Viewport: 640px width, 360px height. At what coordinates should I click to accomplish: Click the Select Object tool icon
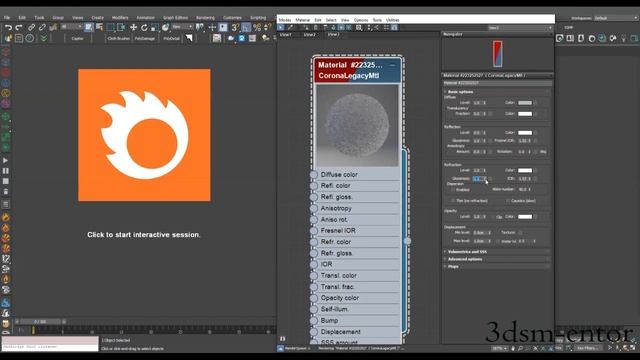(88, 27)
